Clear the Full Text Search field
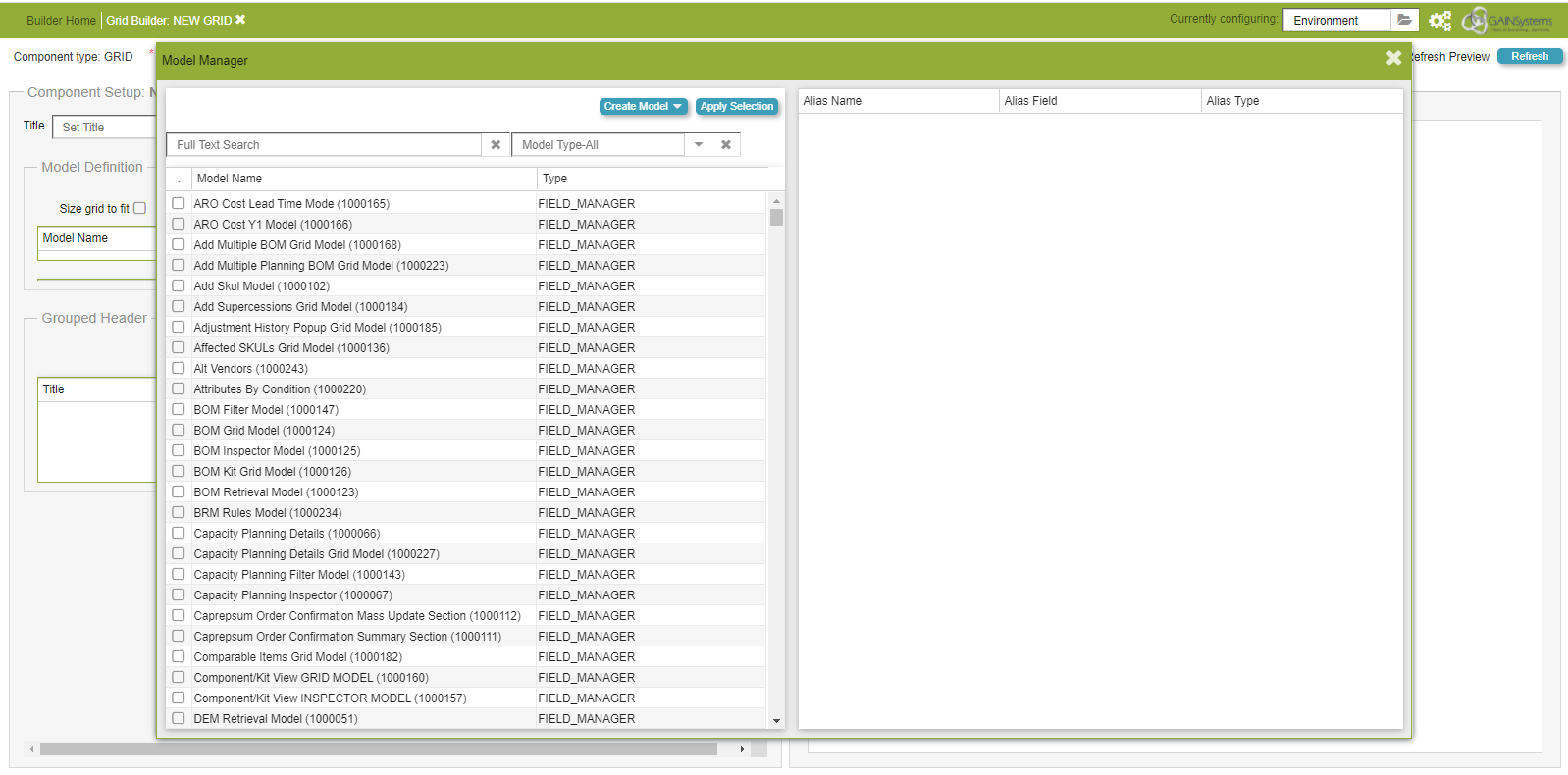The height and width of the screenshot is (775, 1568). pos(496,145)
